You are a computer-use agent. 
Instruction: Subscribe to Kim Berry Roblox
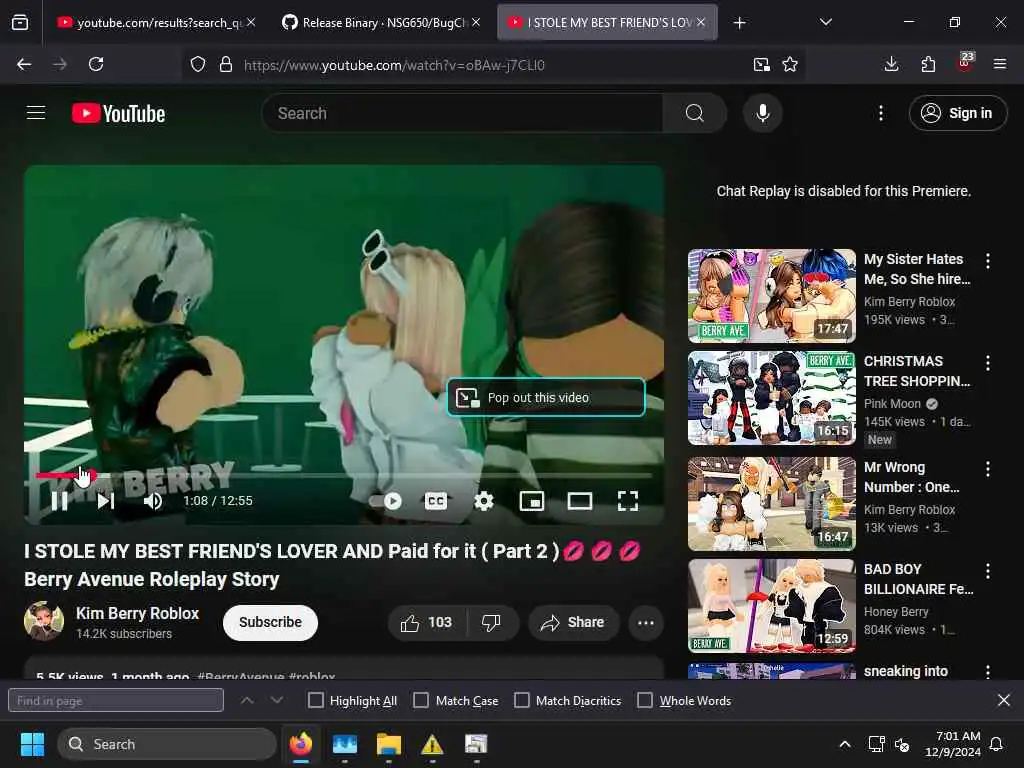270,622
